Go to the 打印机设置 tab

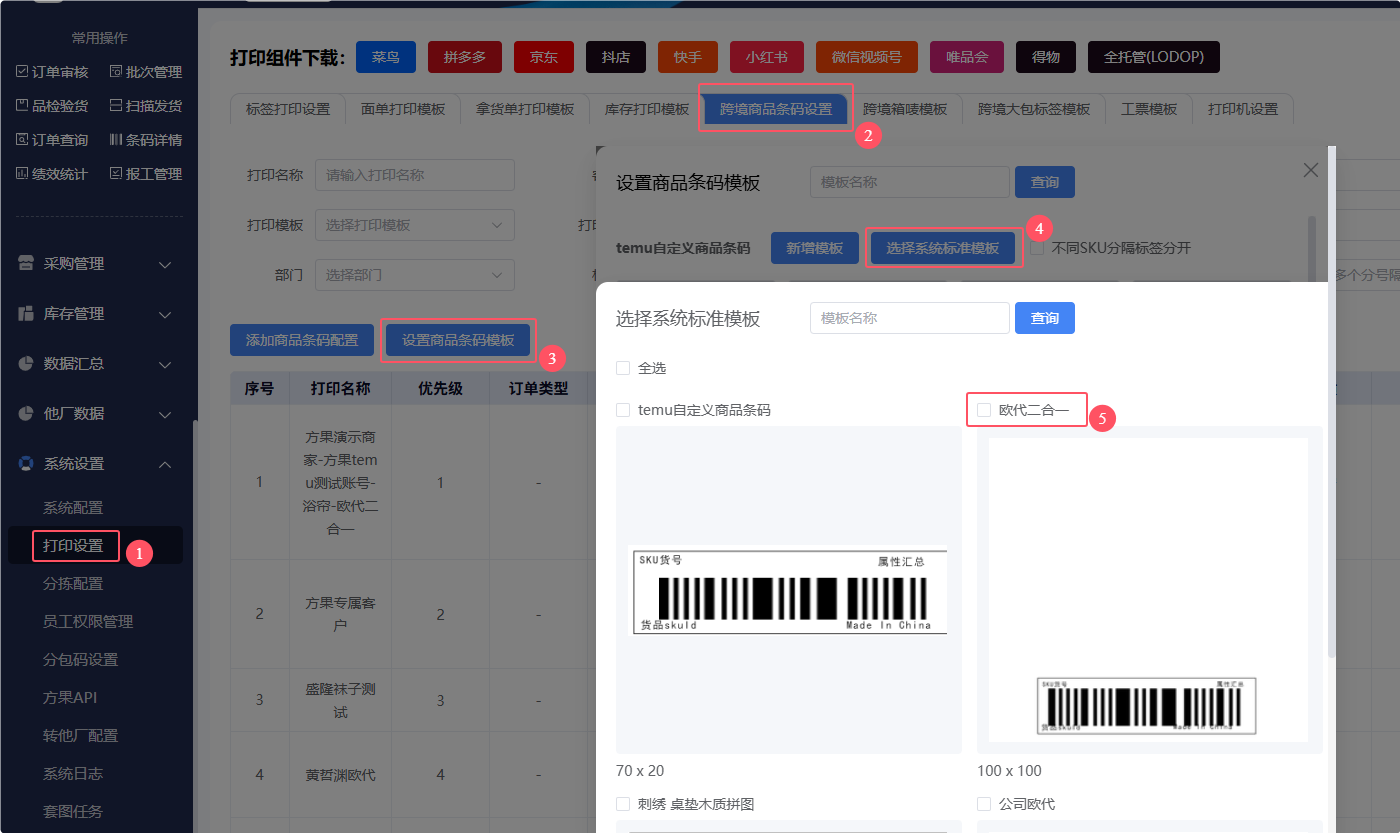(1243, 109)
